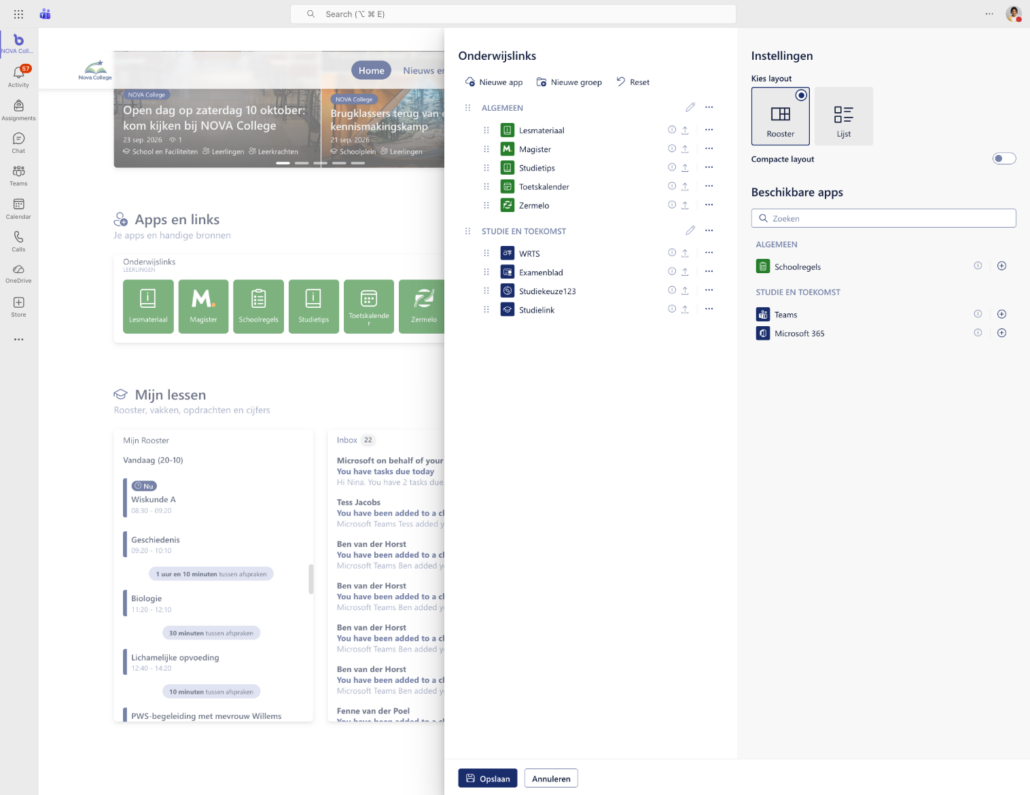Click the Teams search bar
Screen dimensions: 1030x795
[x=513, y=14]
